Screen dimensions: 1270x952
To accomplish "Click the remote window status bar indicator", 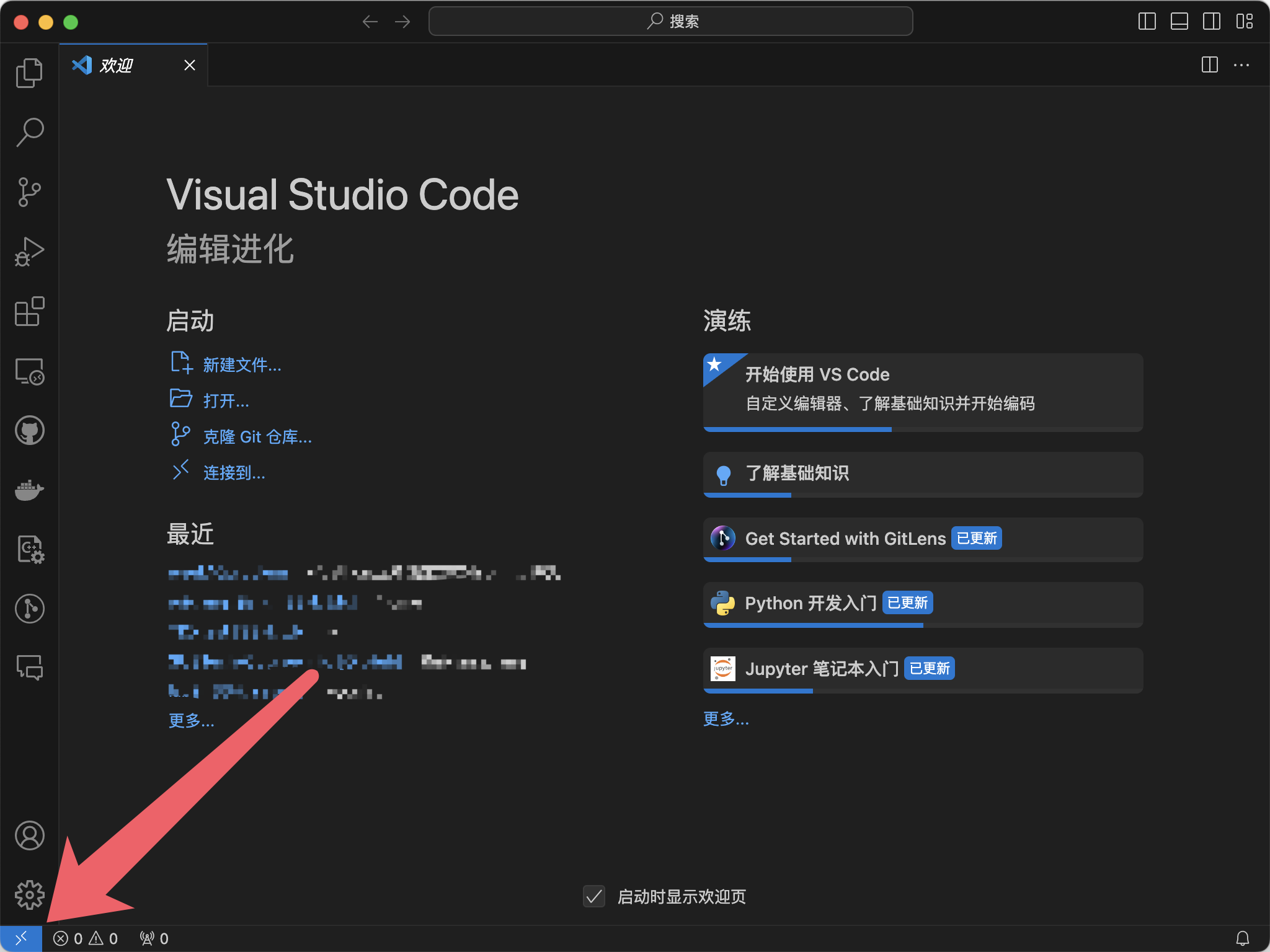I will tap(21, 938).
